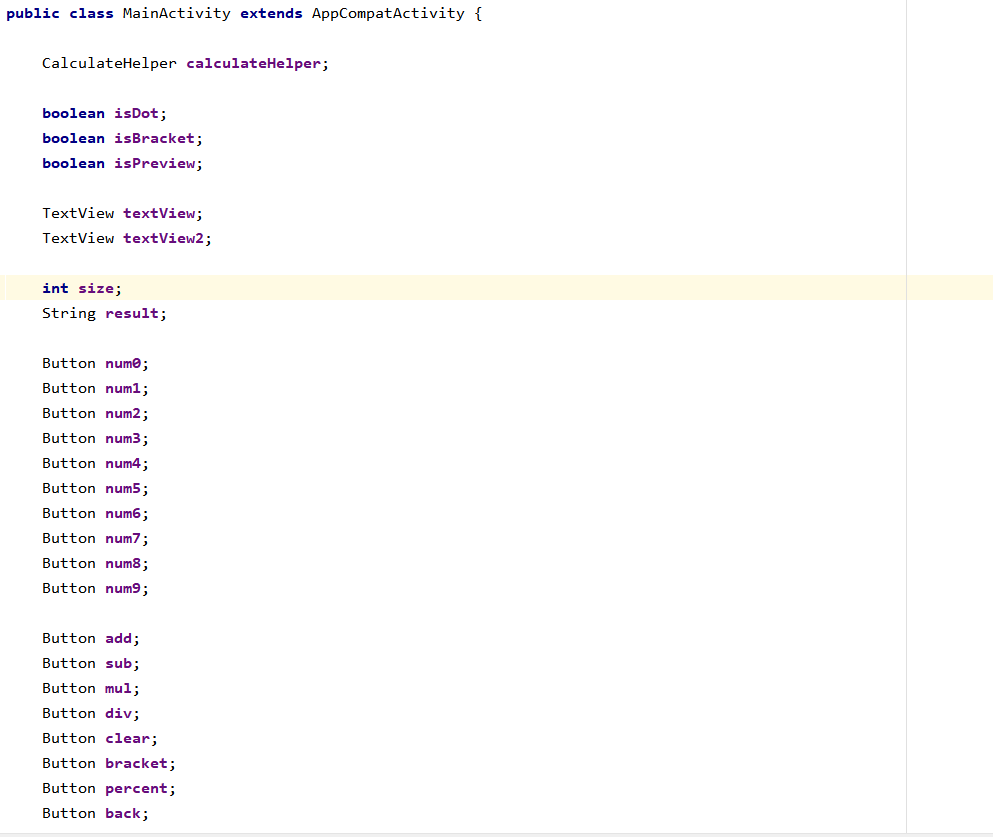Click the AppCompatActivity superclass name
993x837 pixels.
[x=388, y=13]
